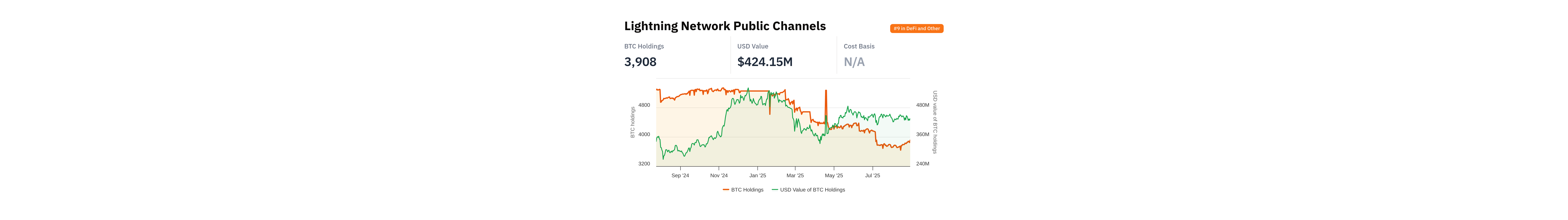1568x220 pixels.
Task: Select the Sep '24 axis marker
Action: coord(680,176)
